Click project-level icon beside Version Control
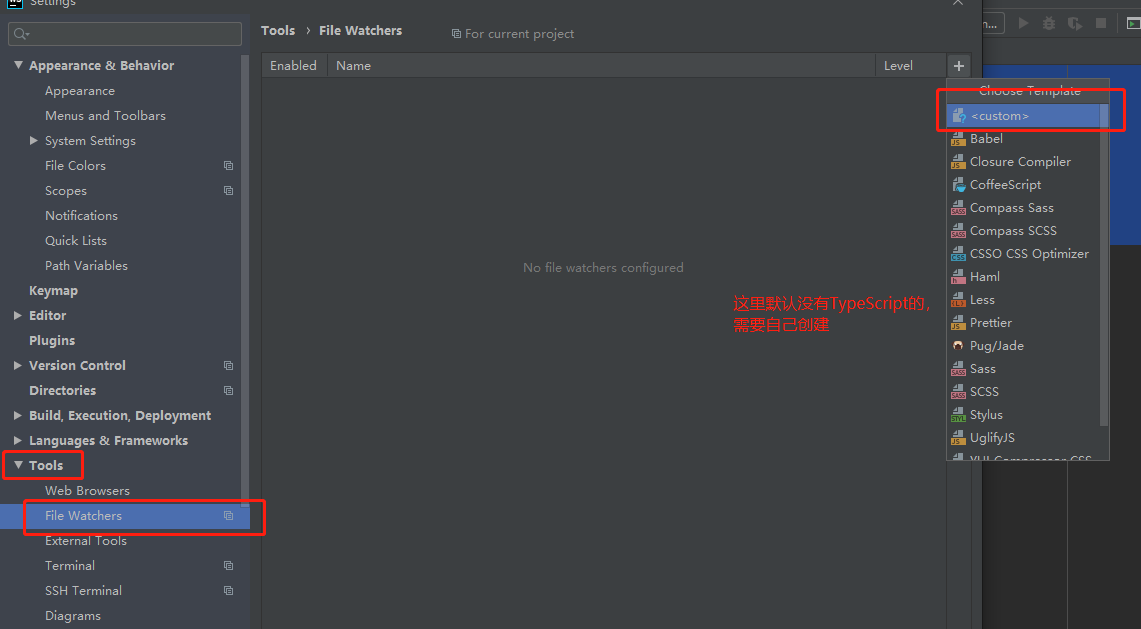Viewport: 1141px width, 629px height. (x=228, y=365)
